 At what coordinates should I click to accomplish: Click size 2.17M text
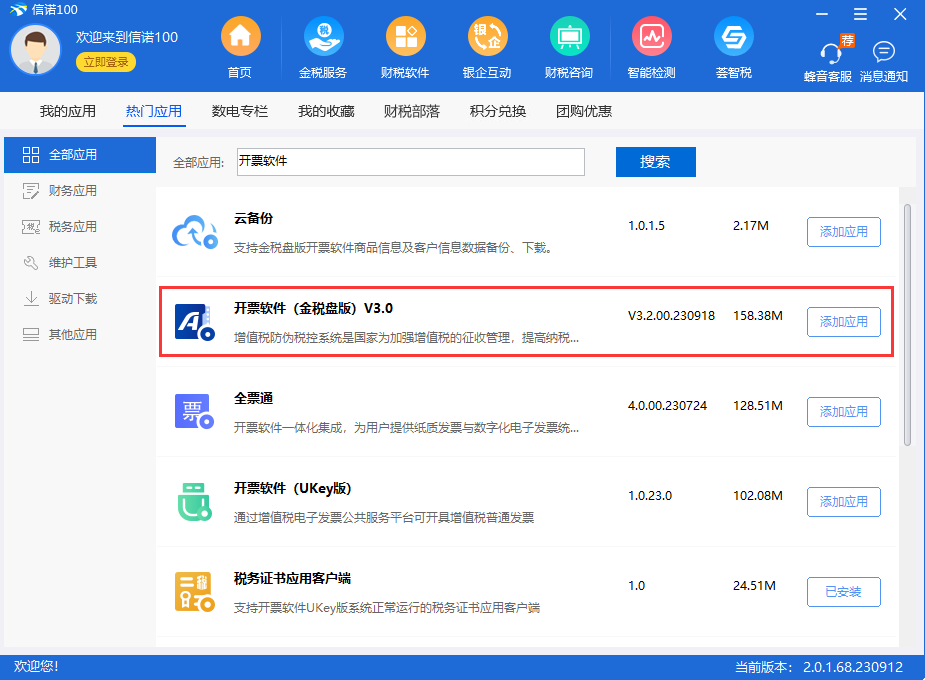point(751,226)
